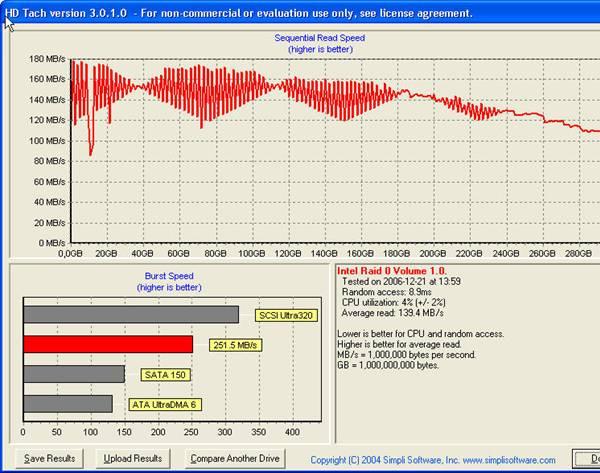Click the Save Results button
The height and width of the screenshot is (473, 600).
pyautogui.click(x=49, y=458)
